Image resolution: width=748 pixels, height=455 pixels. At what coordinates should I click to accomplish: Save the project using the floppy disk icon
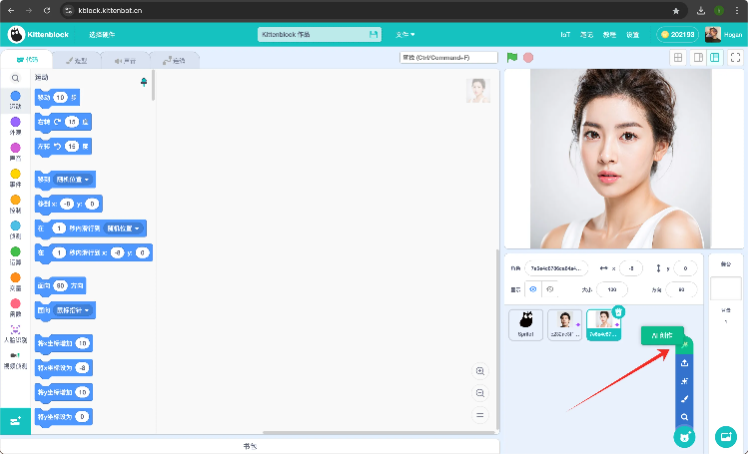[x=373, y=34]
